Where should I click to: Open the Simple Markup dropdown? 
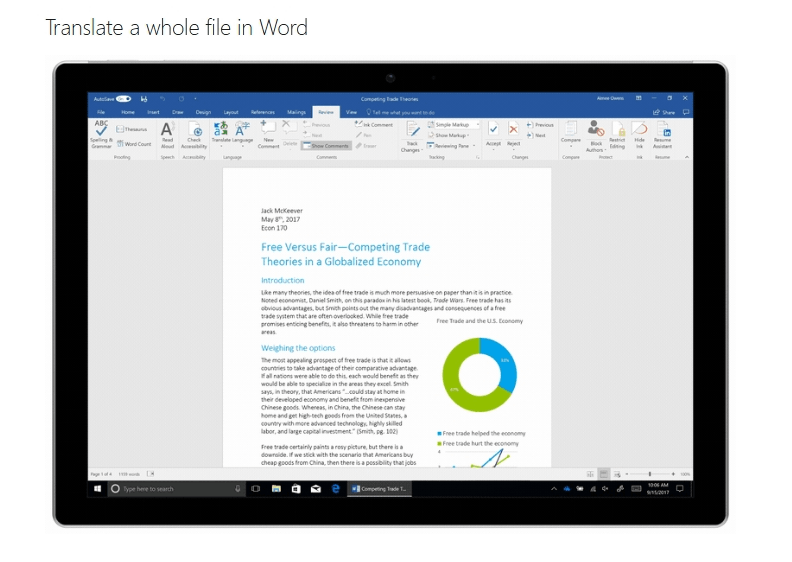tap(453, 124)
